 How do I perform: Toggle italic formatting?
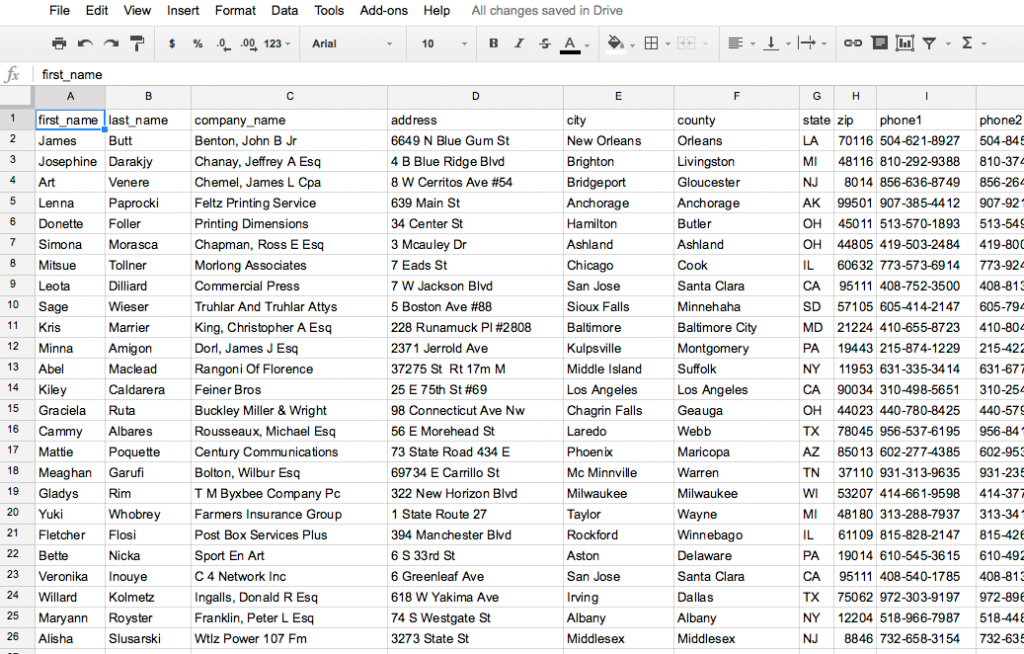coord(518,43)
